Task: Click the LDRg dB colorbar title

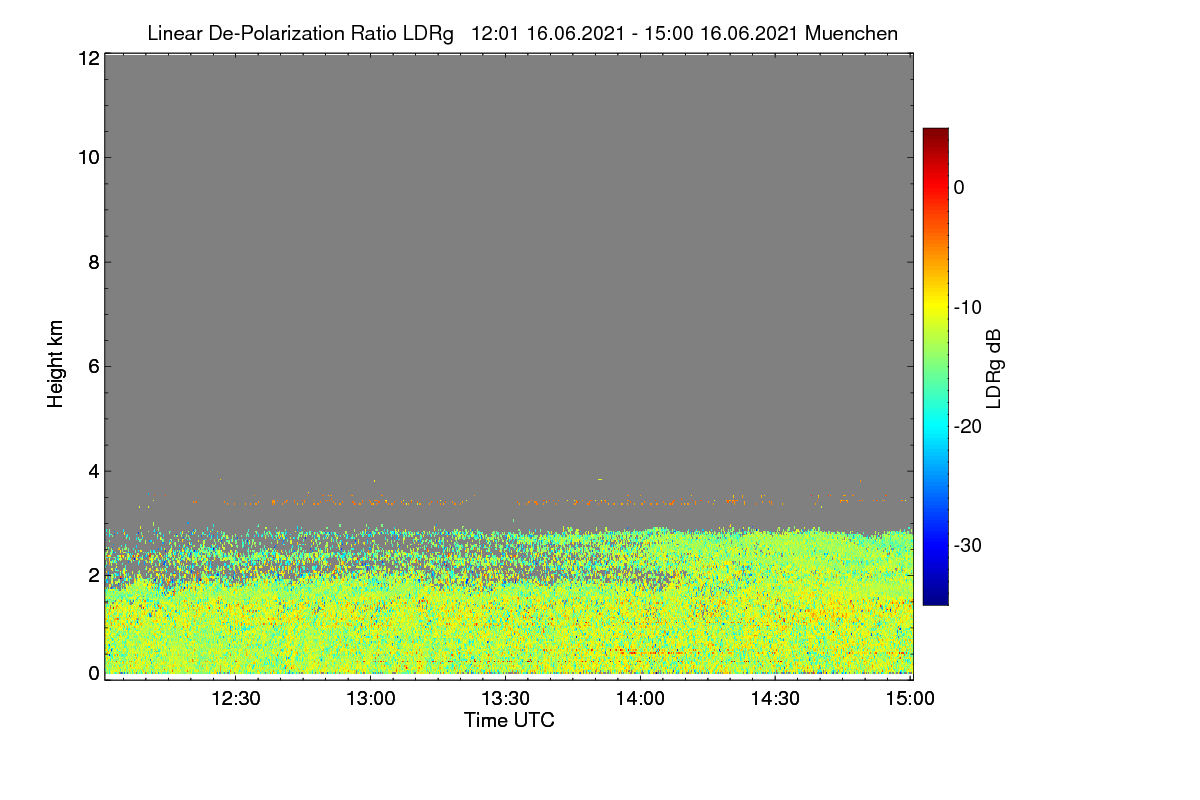Action: pos(995,367)
